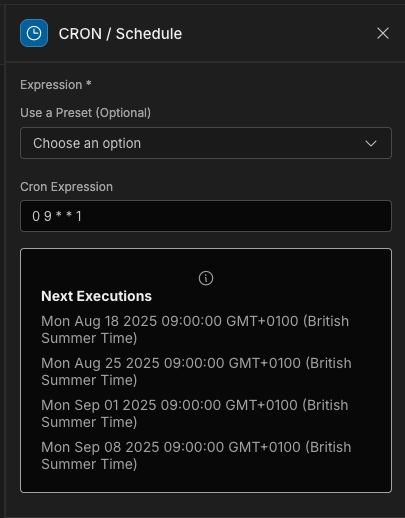Click the 'Expression *' label
The image size is (405, 518).
pos(56,85)
